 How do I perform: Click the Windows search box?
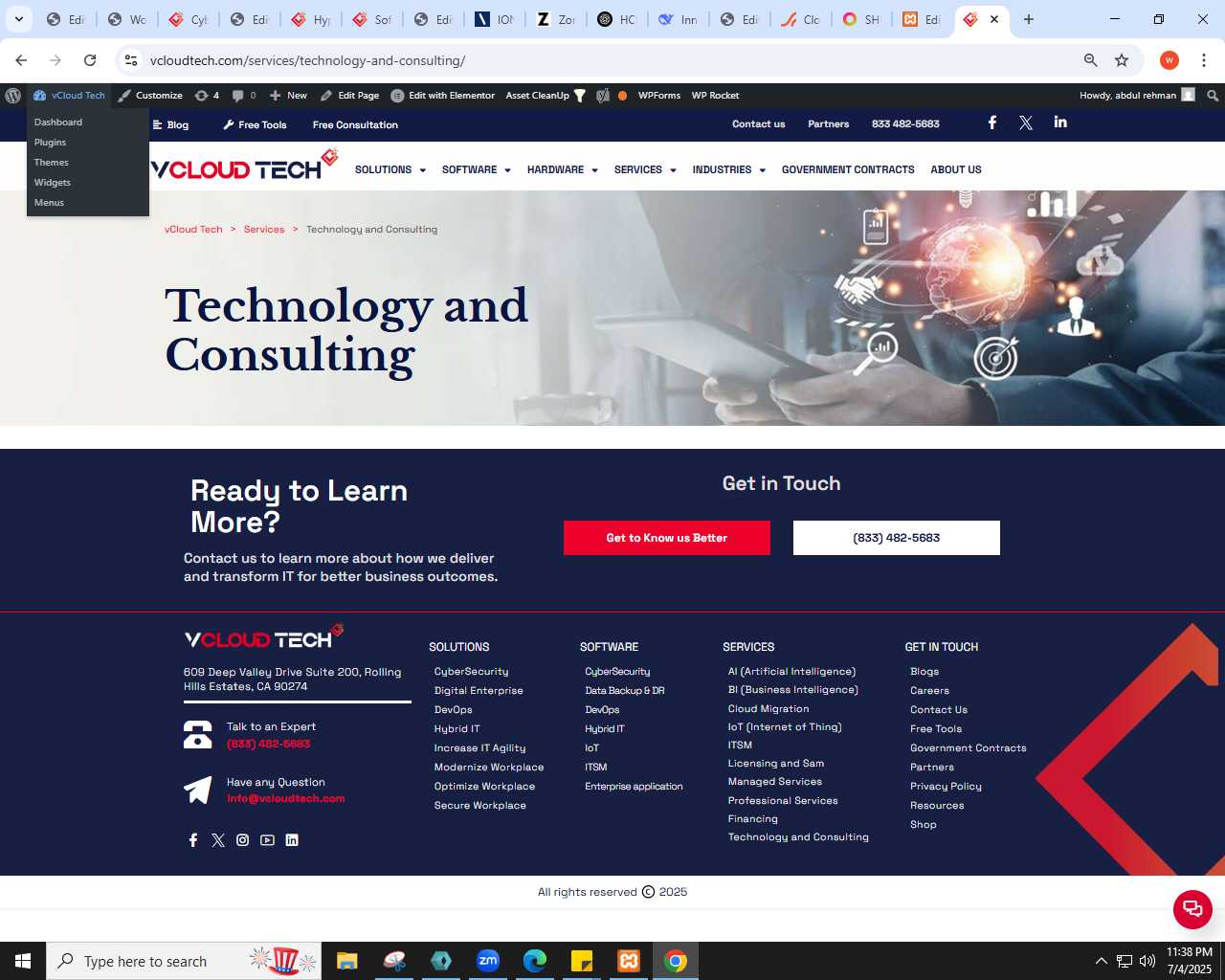pyautogui.click(x=186, y=961)
